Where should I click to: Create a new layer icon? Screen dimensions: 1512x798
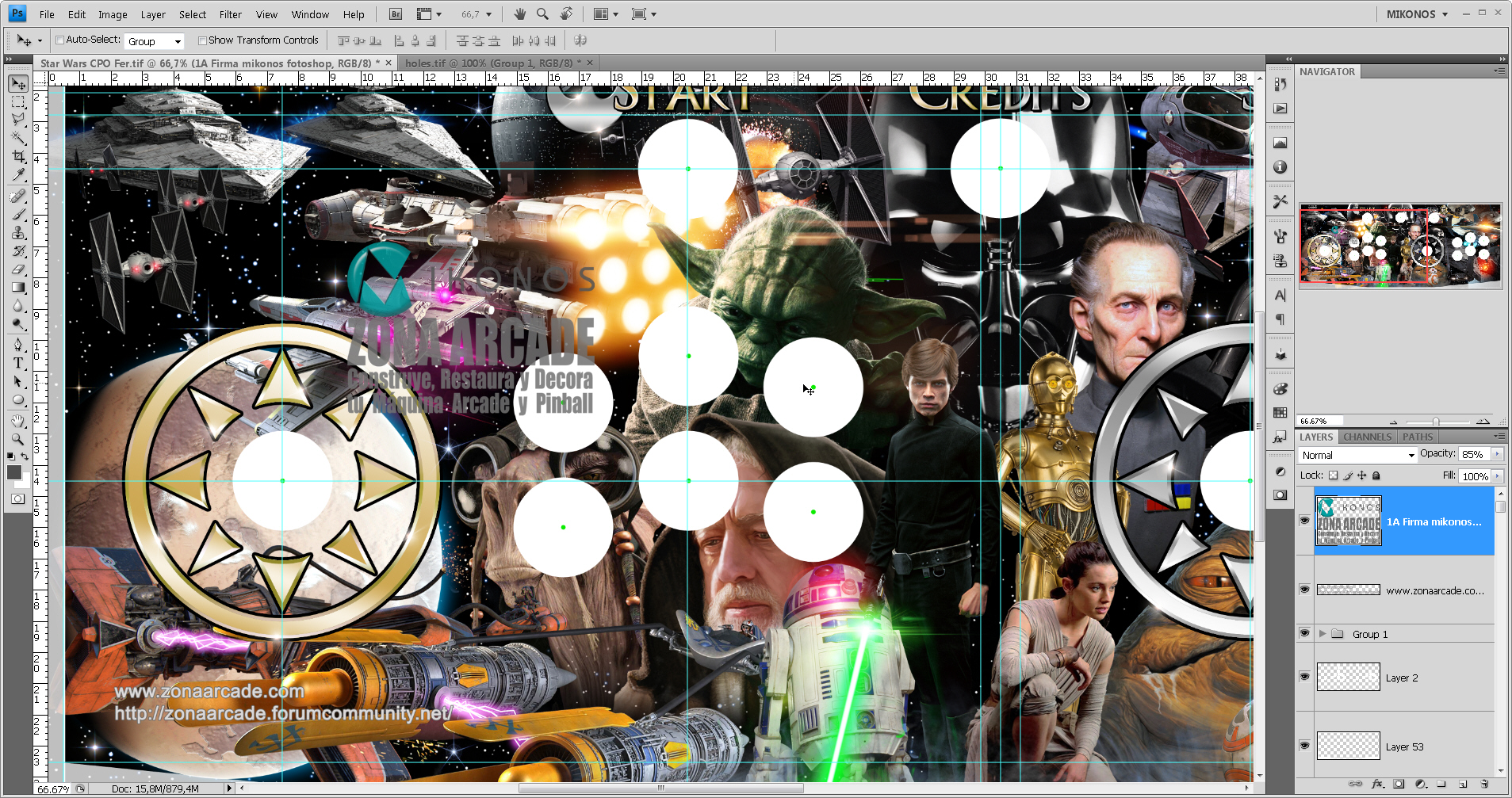tap(1463, 784)
